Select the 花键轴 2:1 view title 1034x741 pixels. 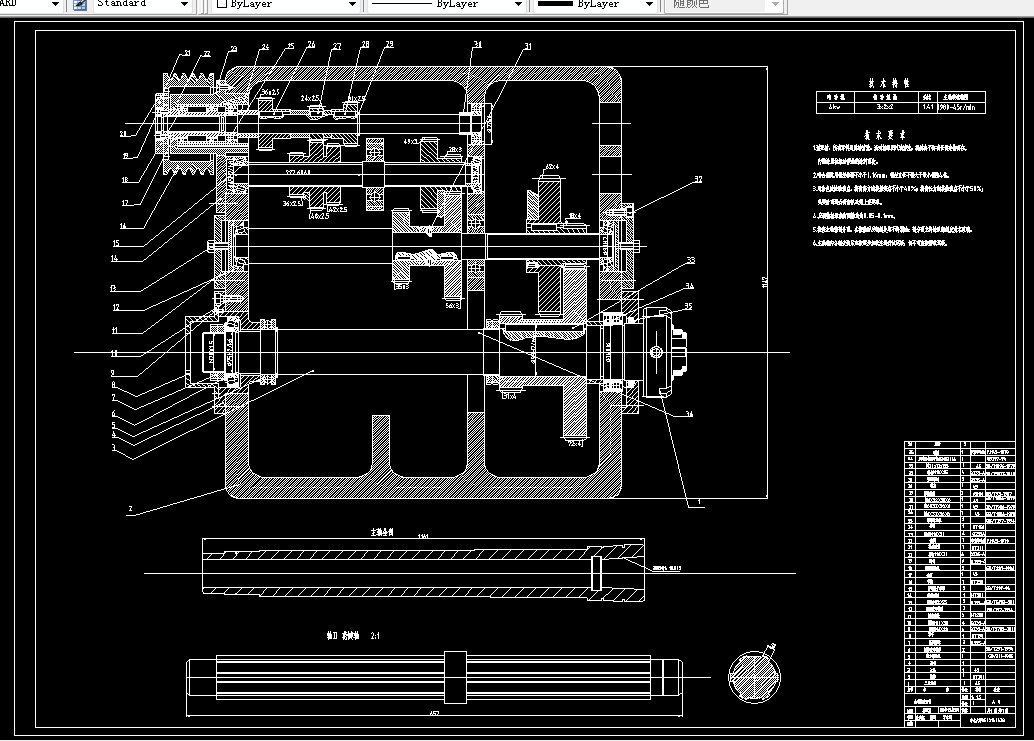tap(353, 636)
